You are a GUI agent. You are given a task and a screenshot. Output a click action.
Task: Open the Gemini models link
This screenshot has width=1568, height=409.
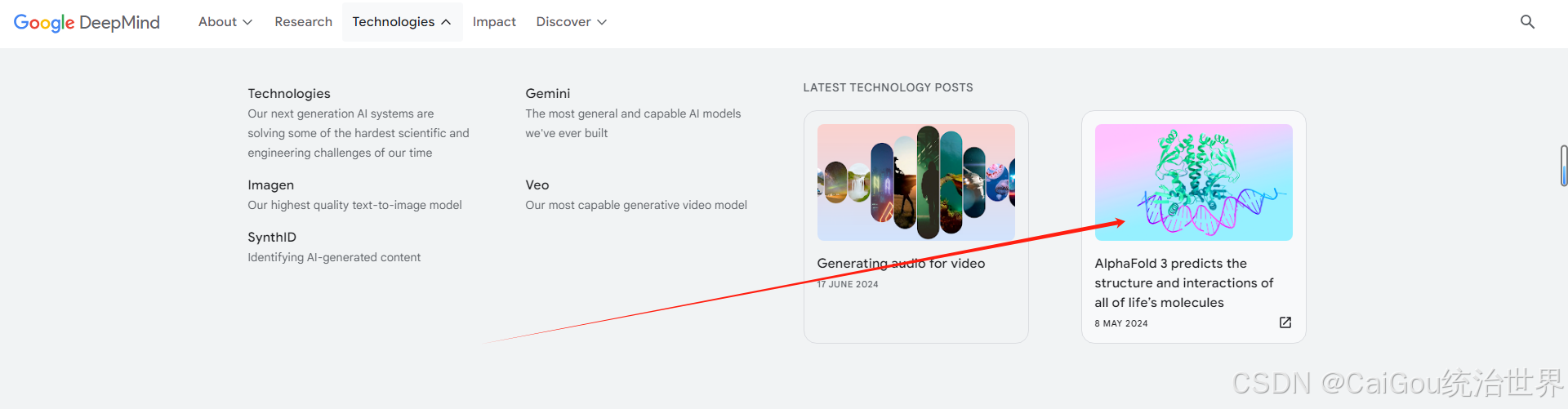tap(548, 94)
